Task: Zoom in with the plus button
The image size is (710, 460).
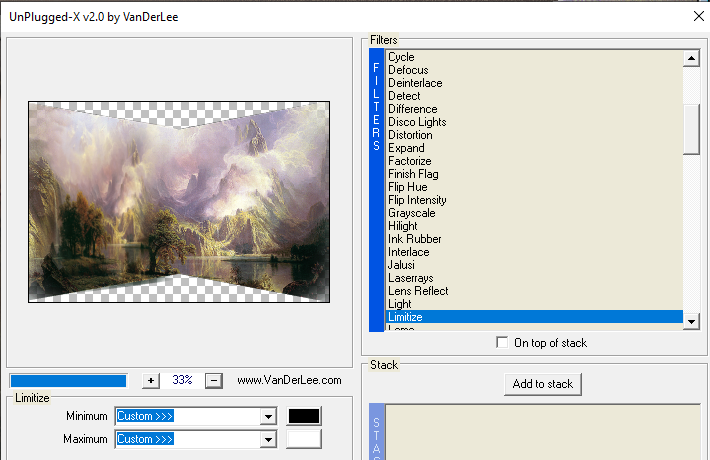Action: click(x=151, y=381)
